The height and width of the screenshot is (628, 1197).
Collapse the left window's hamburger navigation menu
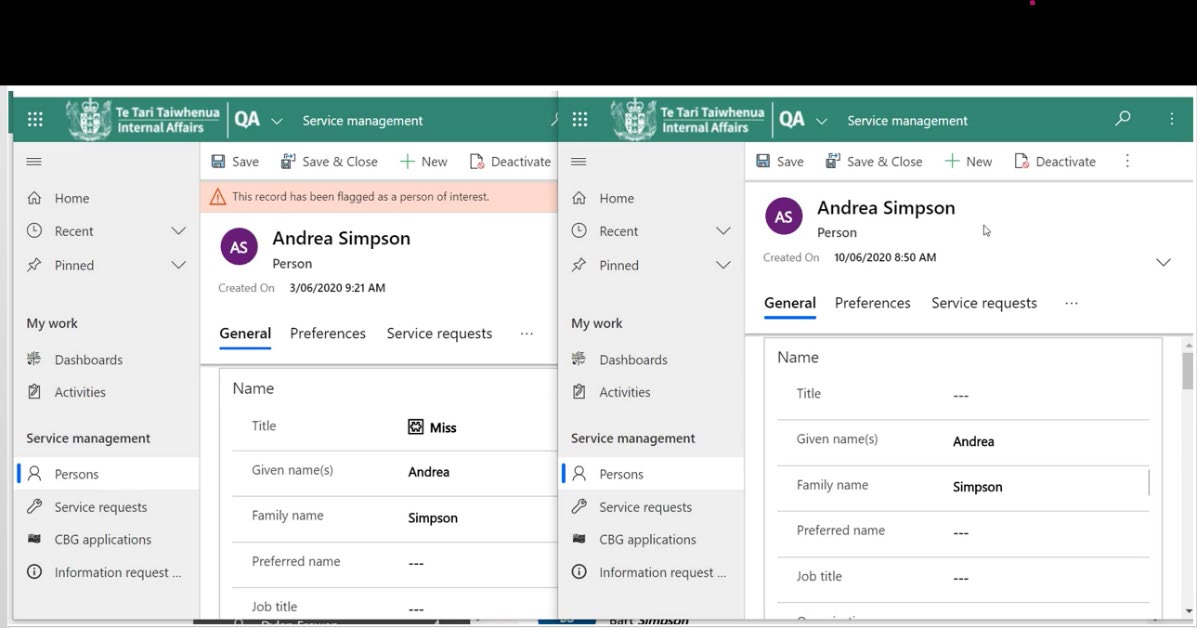[34, 161]
